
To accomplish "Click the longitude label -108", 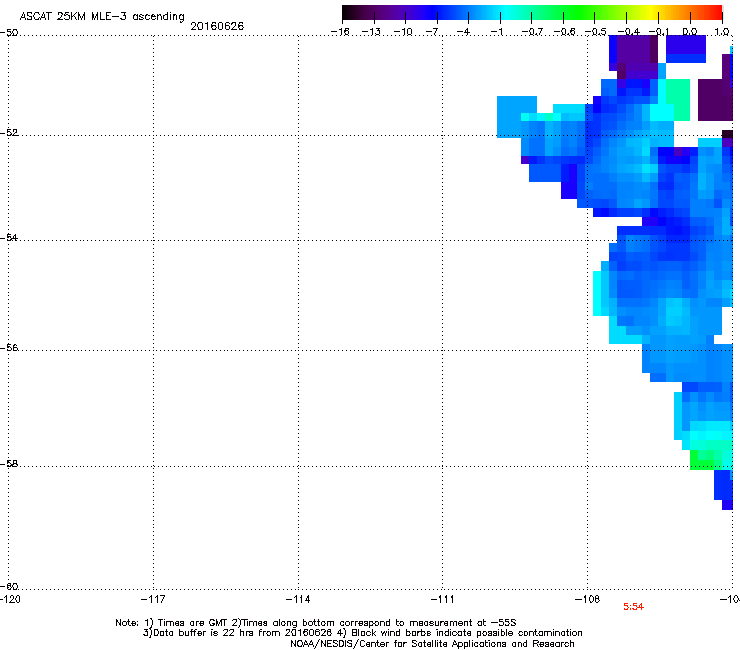I will (588, 599).
